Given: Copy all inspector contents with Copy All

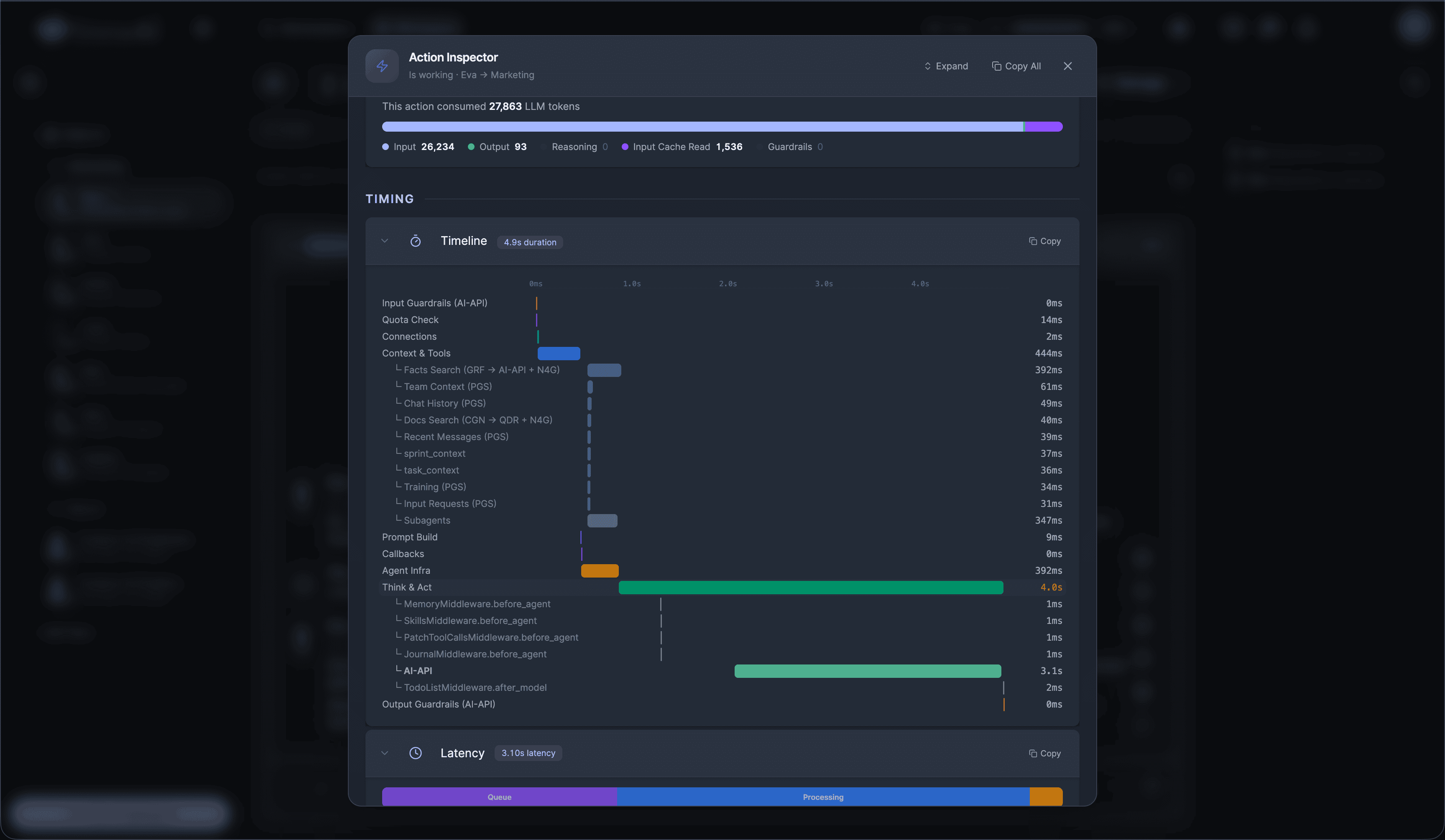Looking at the screenshot, I should tap(1016, 66).
